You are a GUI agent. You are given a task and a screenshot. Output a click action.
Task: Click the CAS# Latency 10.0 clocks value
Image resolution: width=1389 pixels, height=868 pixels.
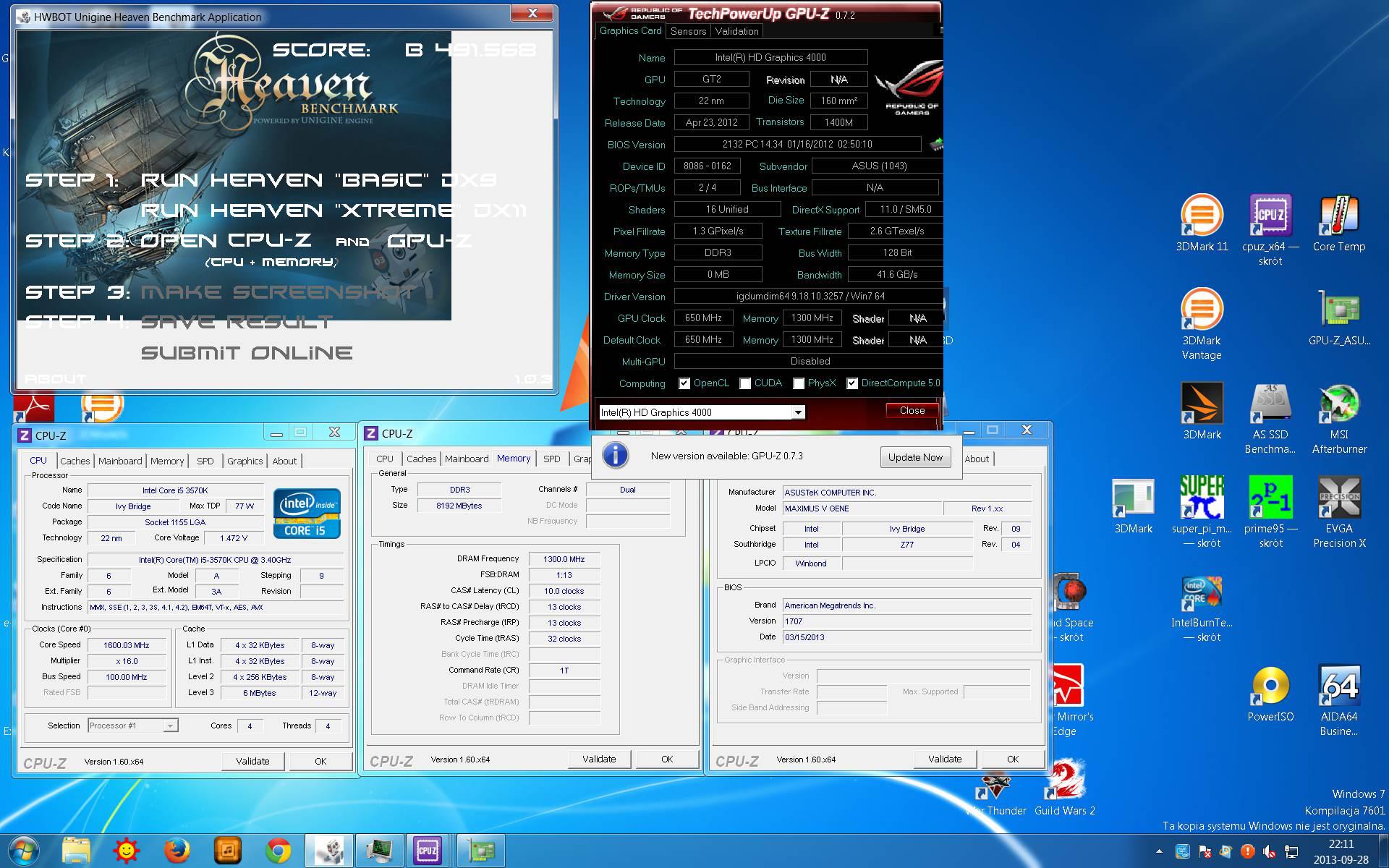pos(564,591)
